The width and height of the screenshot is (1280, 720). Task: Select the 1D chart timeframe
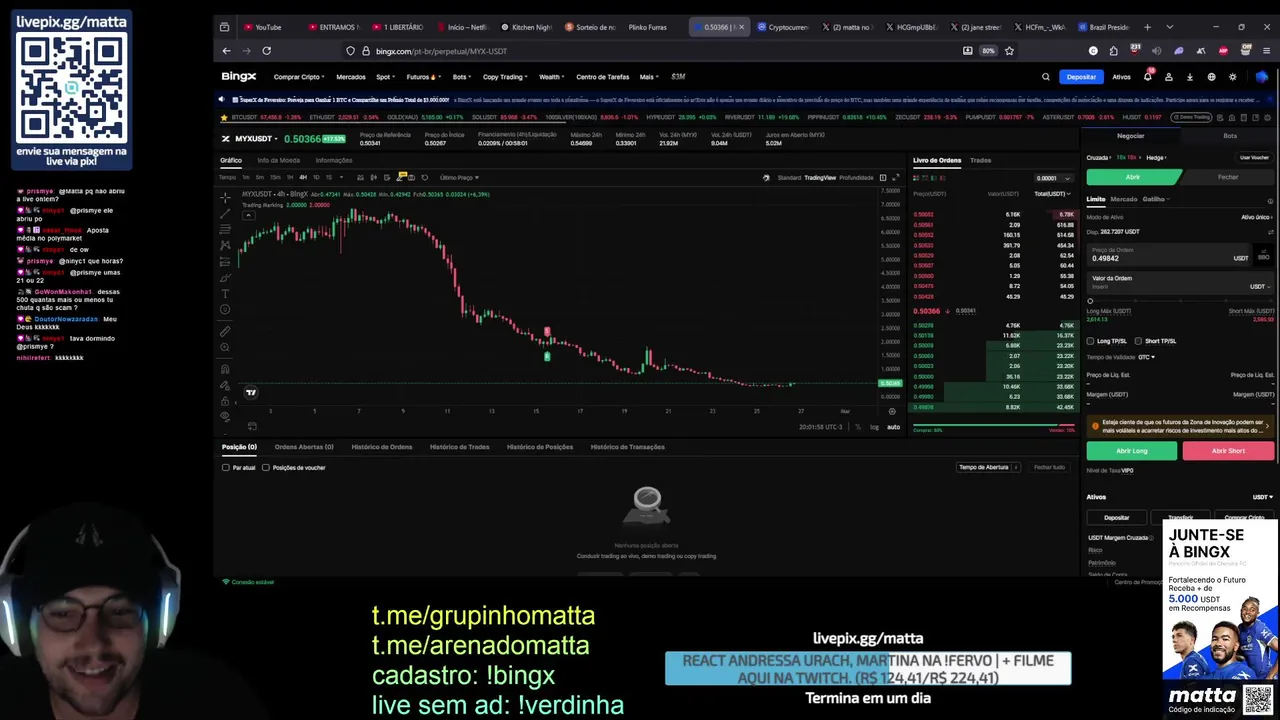[x=316, y=177]
